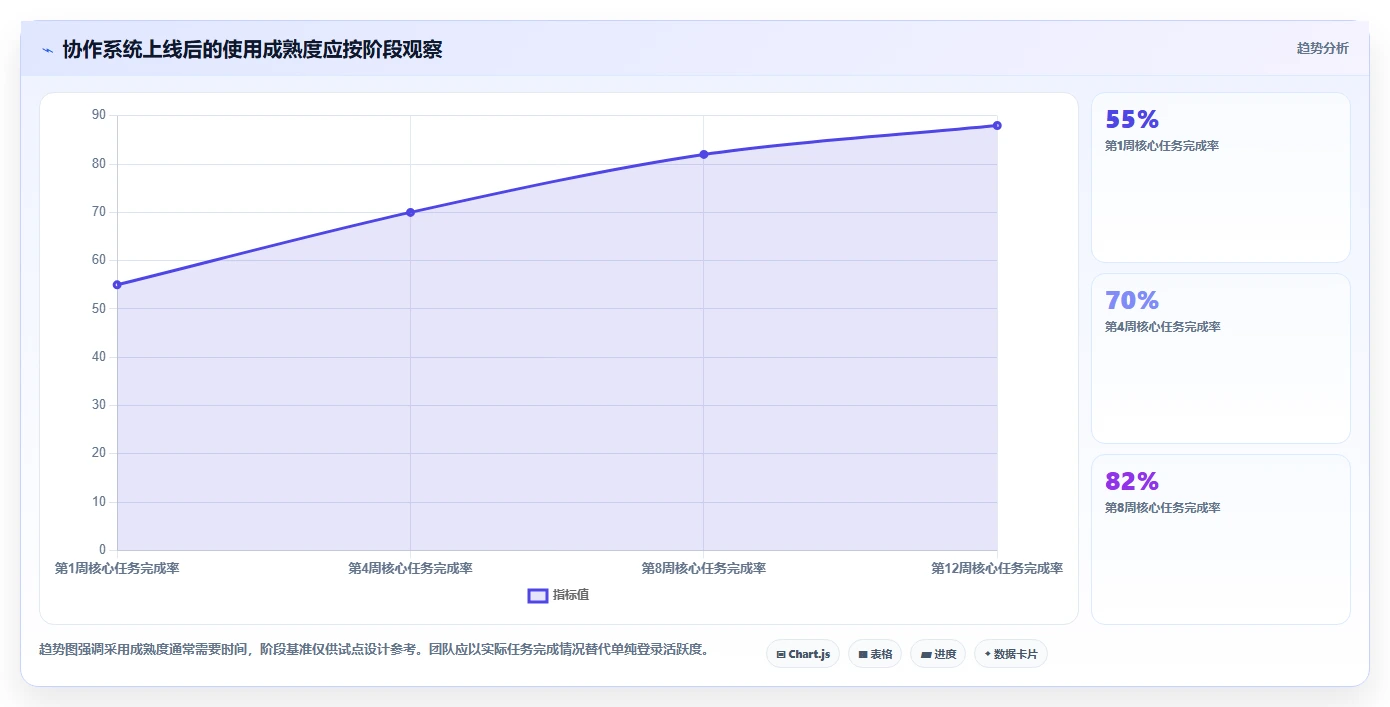Select the Chart.js tag pill
The width and height of the screenshot is (1390, 707).
click(x=803, y=654)
